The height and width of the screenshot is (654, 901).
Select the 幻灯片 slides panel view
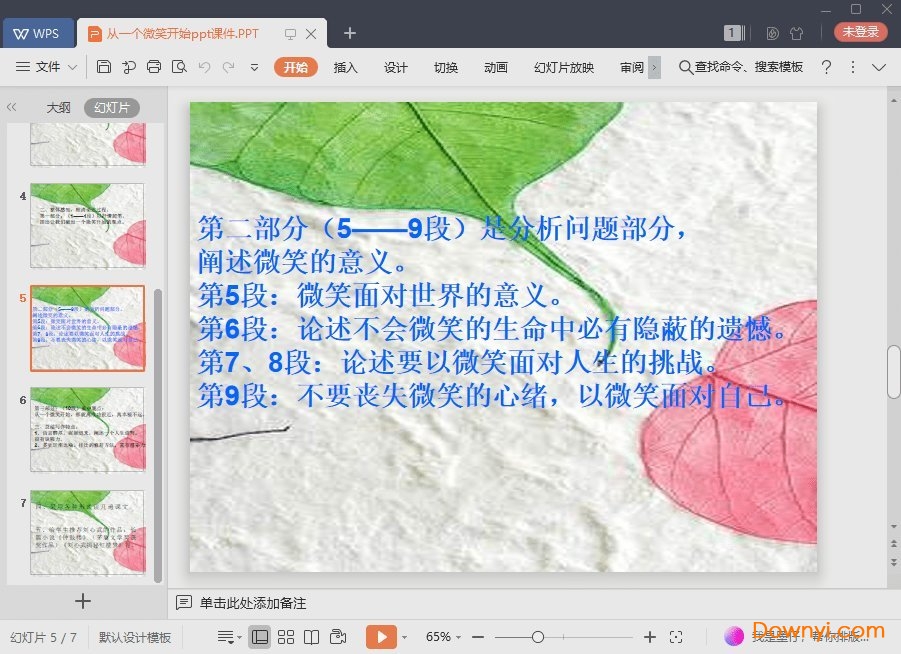point(111,108)
